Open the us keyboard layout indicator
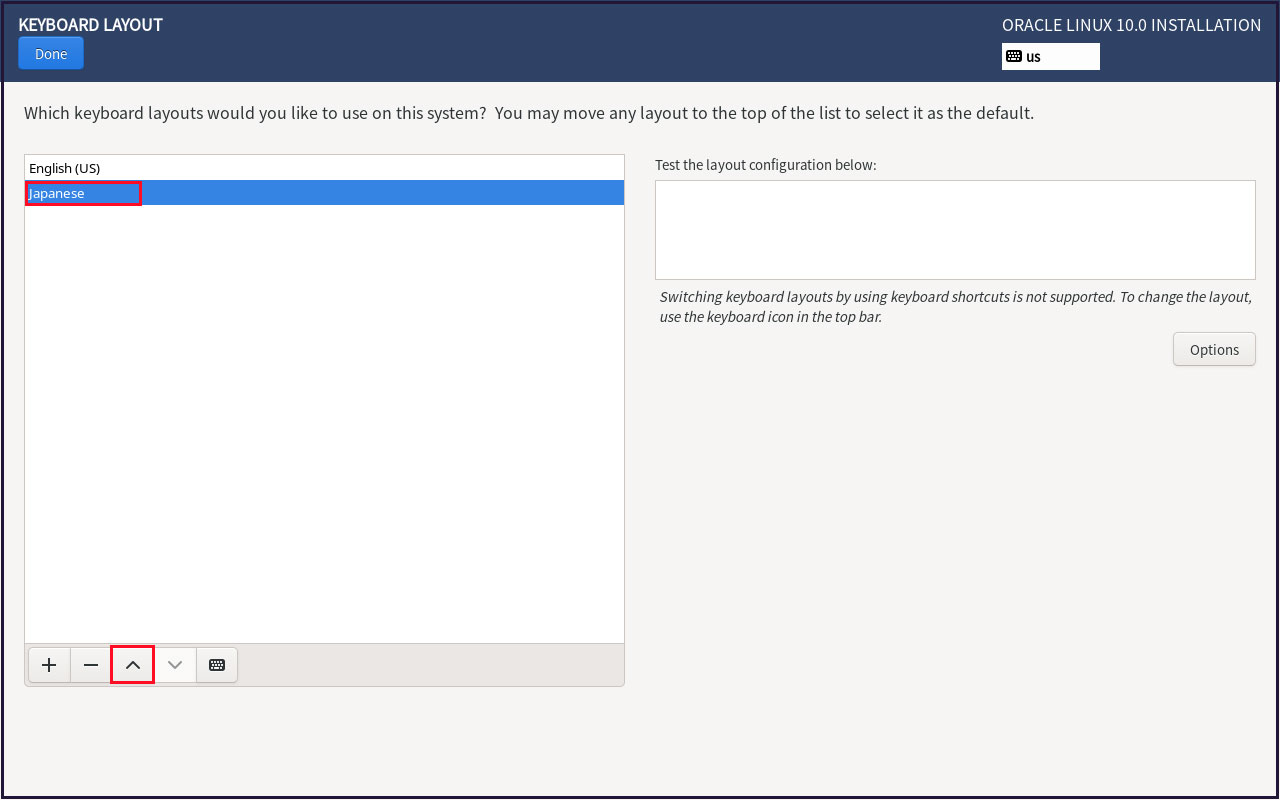1280x800 pixels. click(1051, 57)
